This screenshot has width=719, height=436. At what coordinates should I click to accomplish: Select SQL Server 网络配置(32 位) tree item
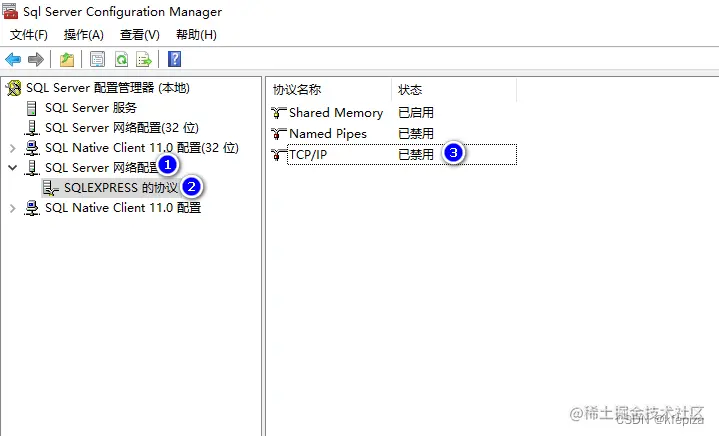[122, 128]
